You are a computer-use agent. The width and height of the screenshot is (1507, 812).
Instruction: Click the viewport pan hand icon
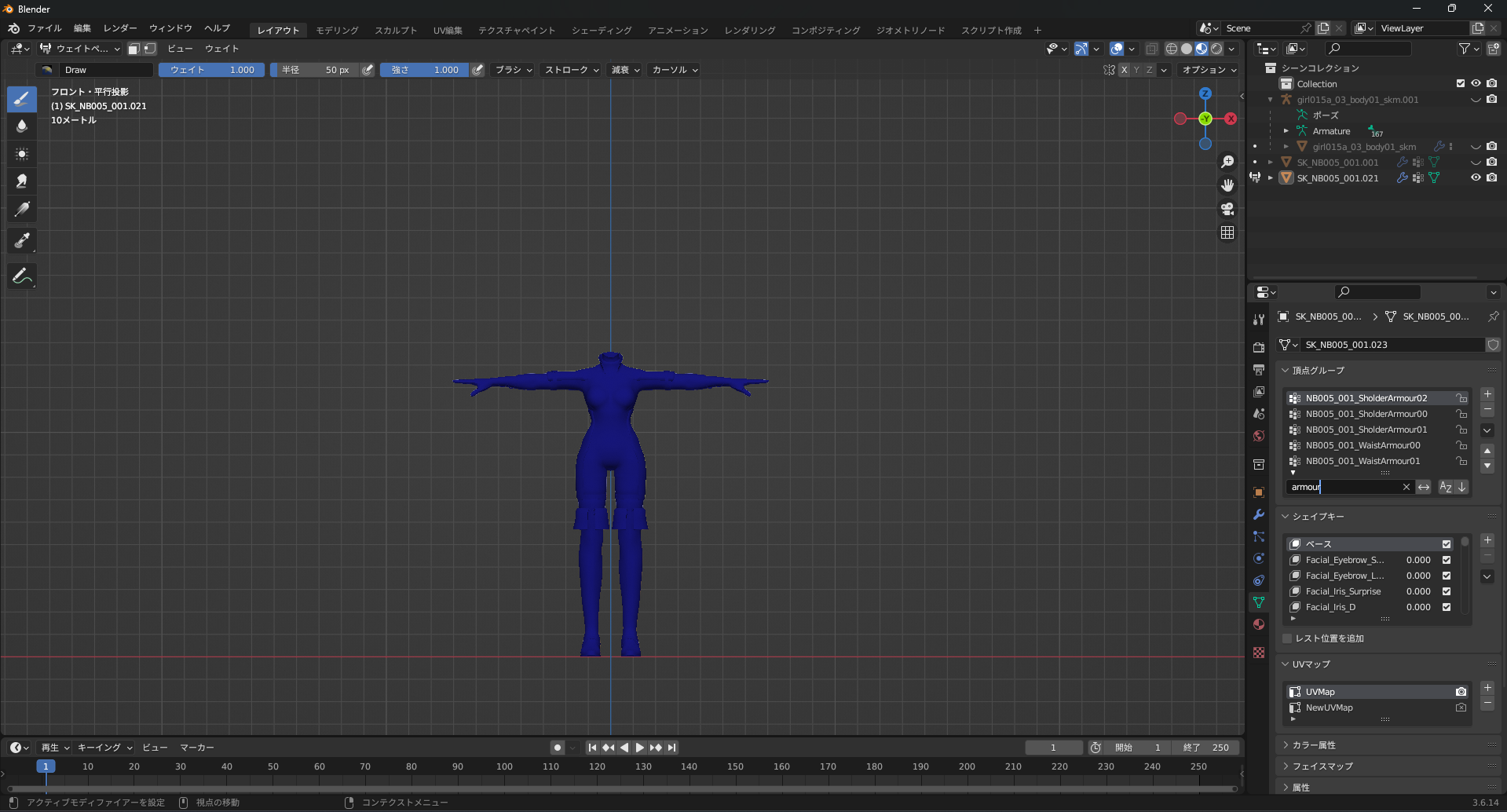(1227, 185)
